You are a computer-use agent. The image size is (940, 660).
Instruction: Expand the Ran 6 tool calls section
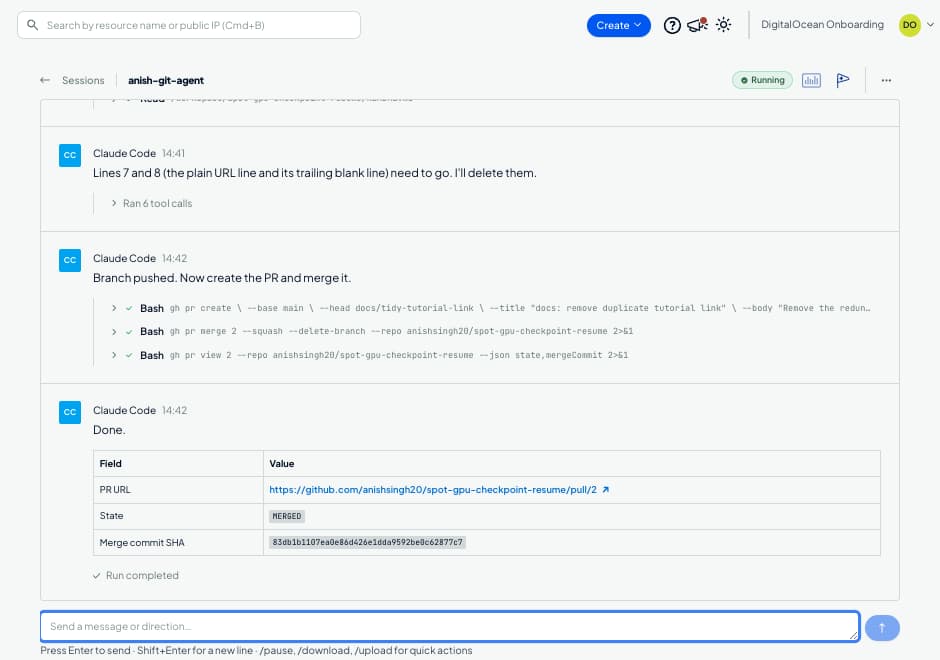(x=152, y=203)
